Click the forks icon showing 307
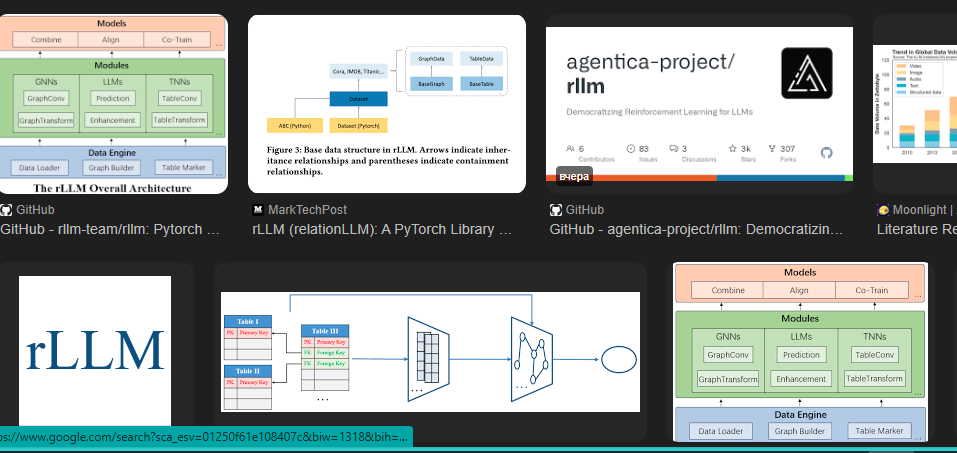The height and width of the screenshot is (453, 957). 772,148
